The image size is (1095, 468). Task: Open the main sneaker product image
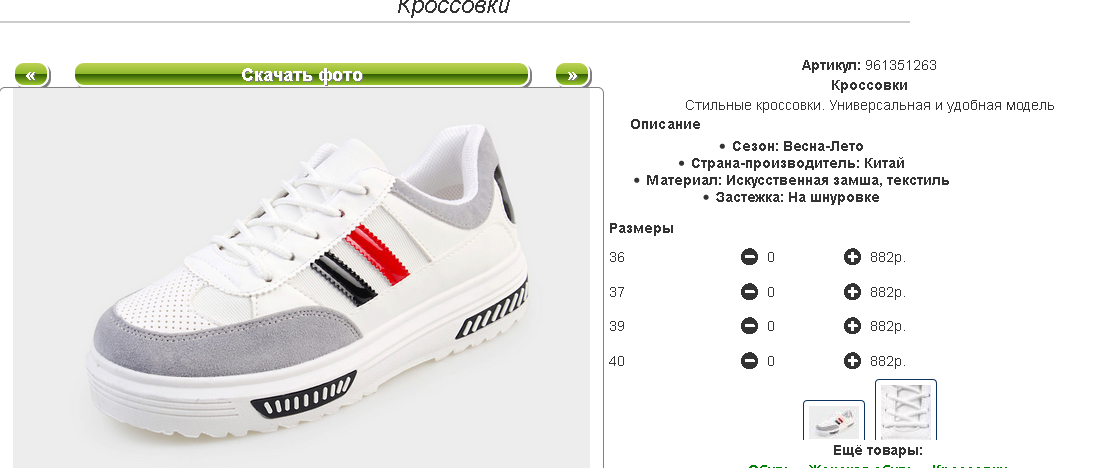pos(302,279)
